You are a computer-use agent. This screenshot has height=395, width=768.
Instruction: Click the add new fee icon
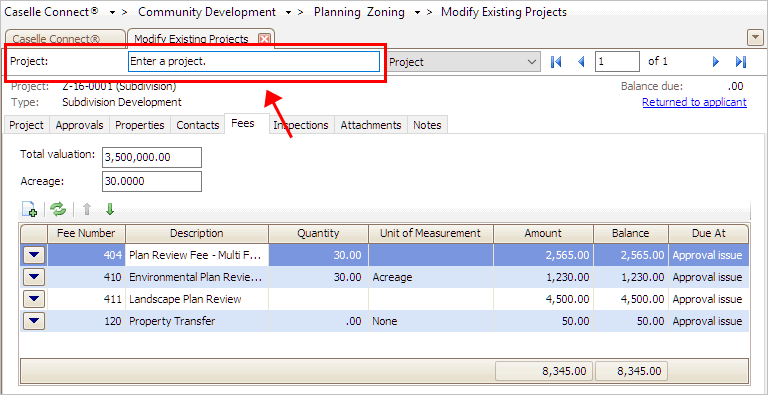point(30,209)
